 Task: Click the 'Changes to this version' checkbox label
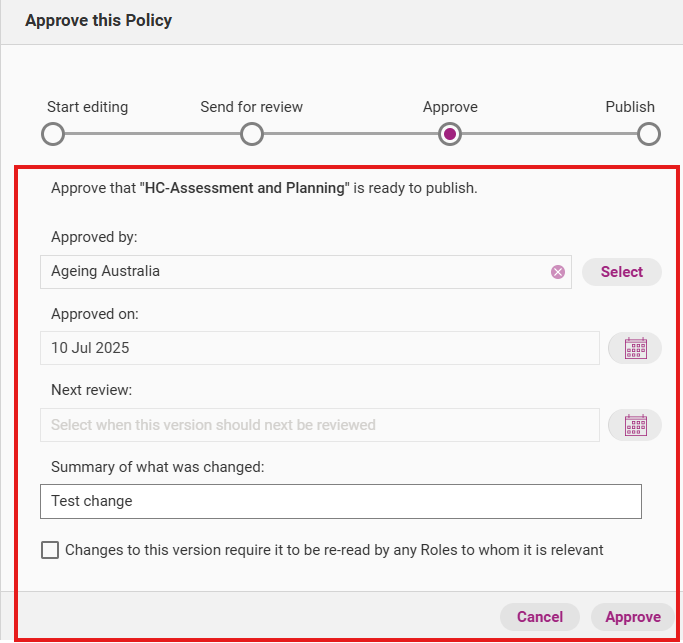coord(334,550)
